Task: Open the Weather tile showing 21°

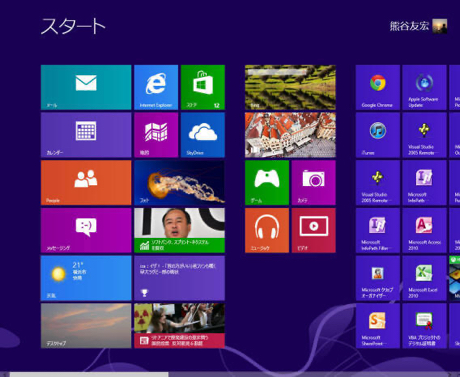Action: (x=86, y=278)
